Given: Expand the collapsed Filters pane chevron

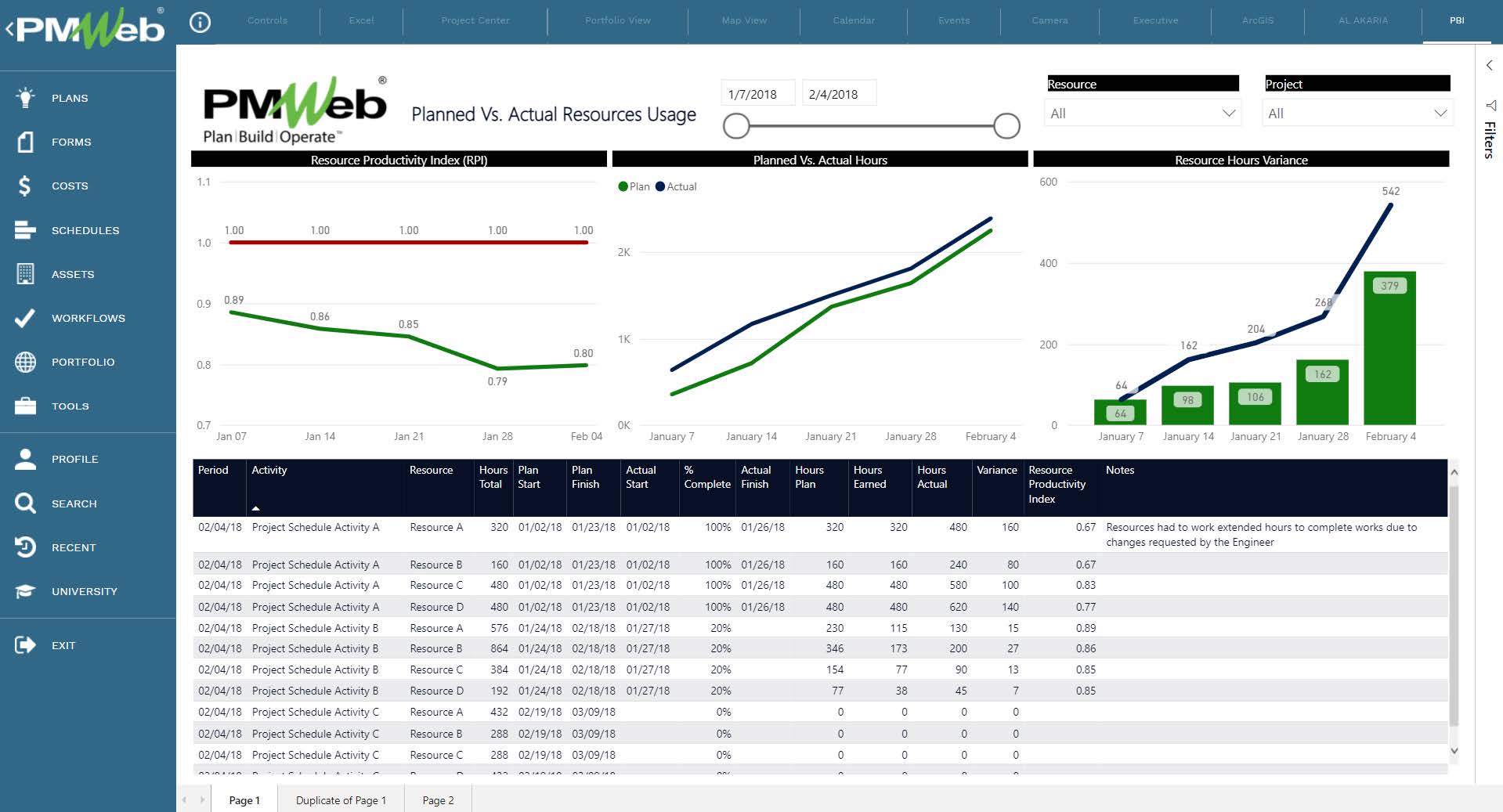Looking at the screenshot, I should point(1489,66).
